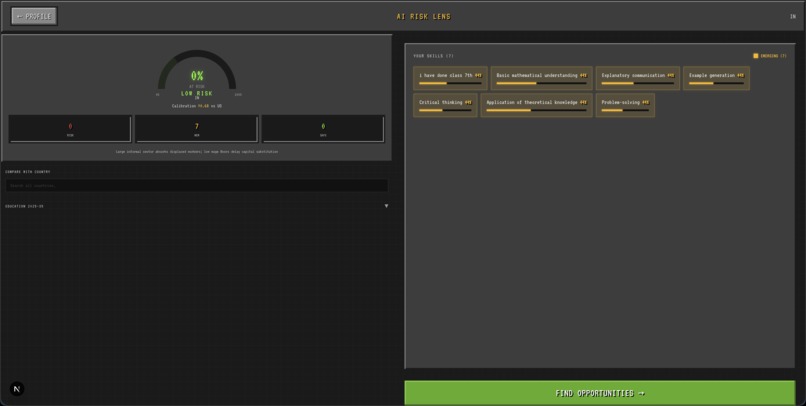Viewport: 806px width, 406px height.
Task: Click the Find Opportunities button
Action: 599,393
